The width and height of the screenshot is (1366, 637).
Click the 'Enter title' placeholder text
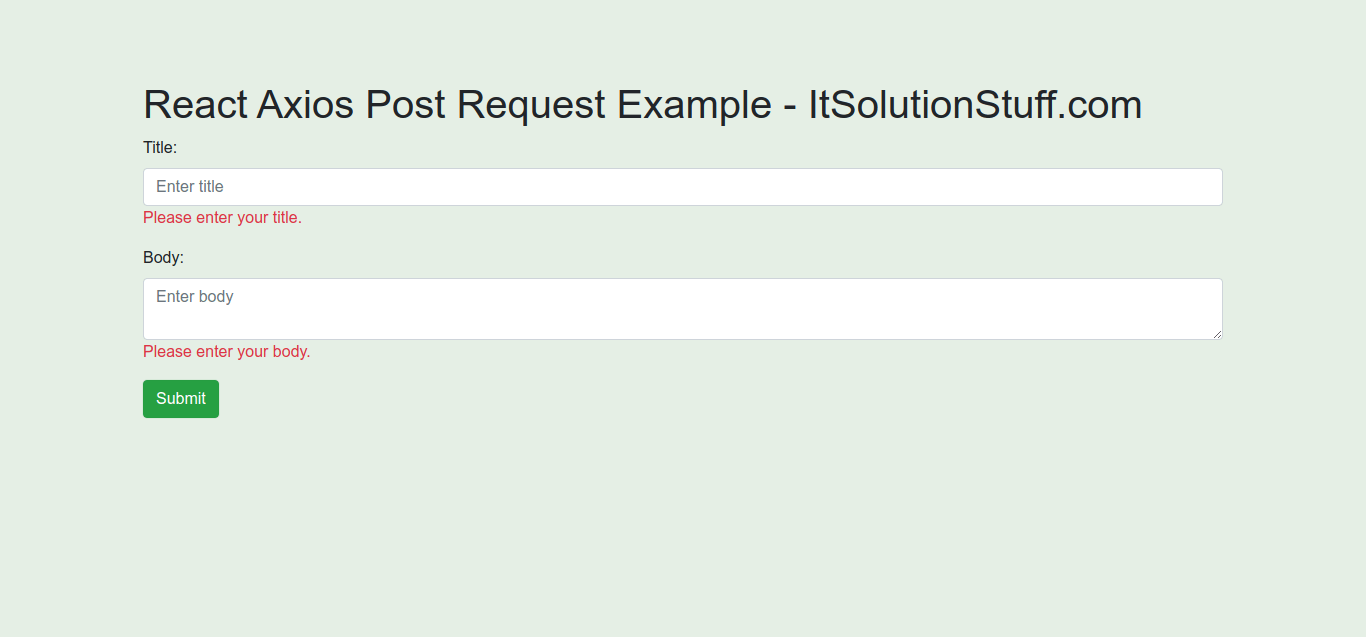189,186
